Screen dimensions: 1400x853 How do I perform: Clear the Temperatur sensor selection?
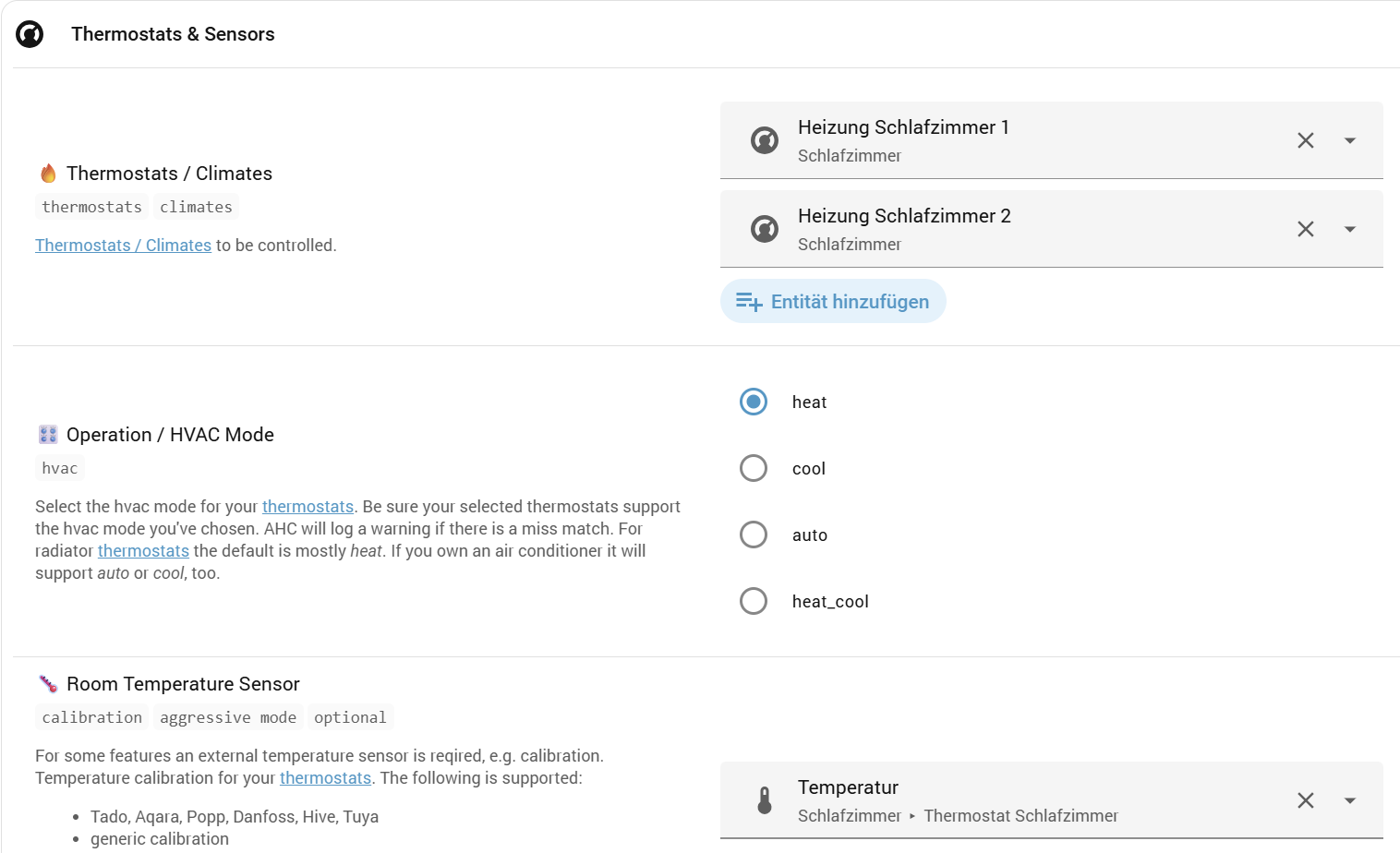(x=1305, y=800)
